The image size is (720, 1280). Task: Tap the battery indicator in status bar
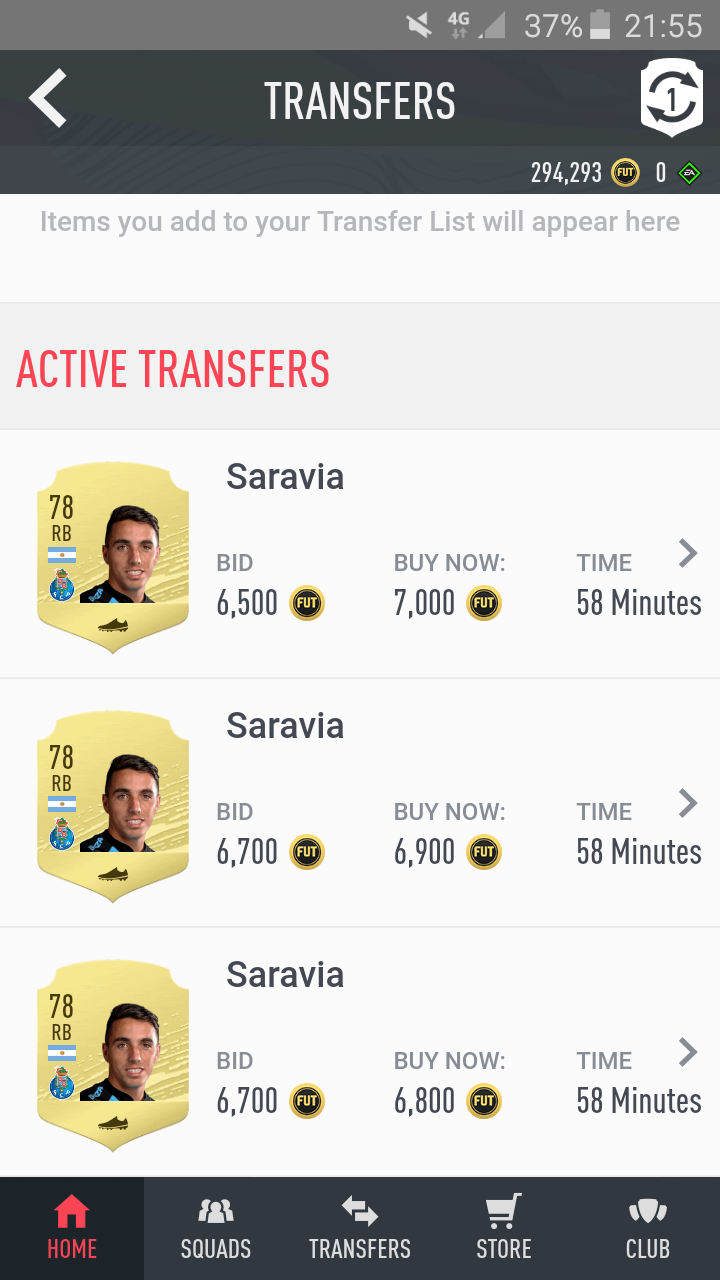tap(600, 25)
